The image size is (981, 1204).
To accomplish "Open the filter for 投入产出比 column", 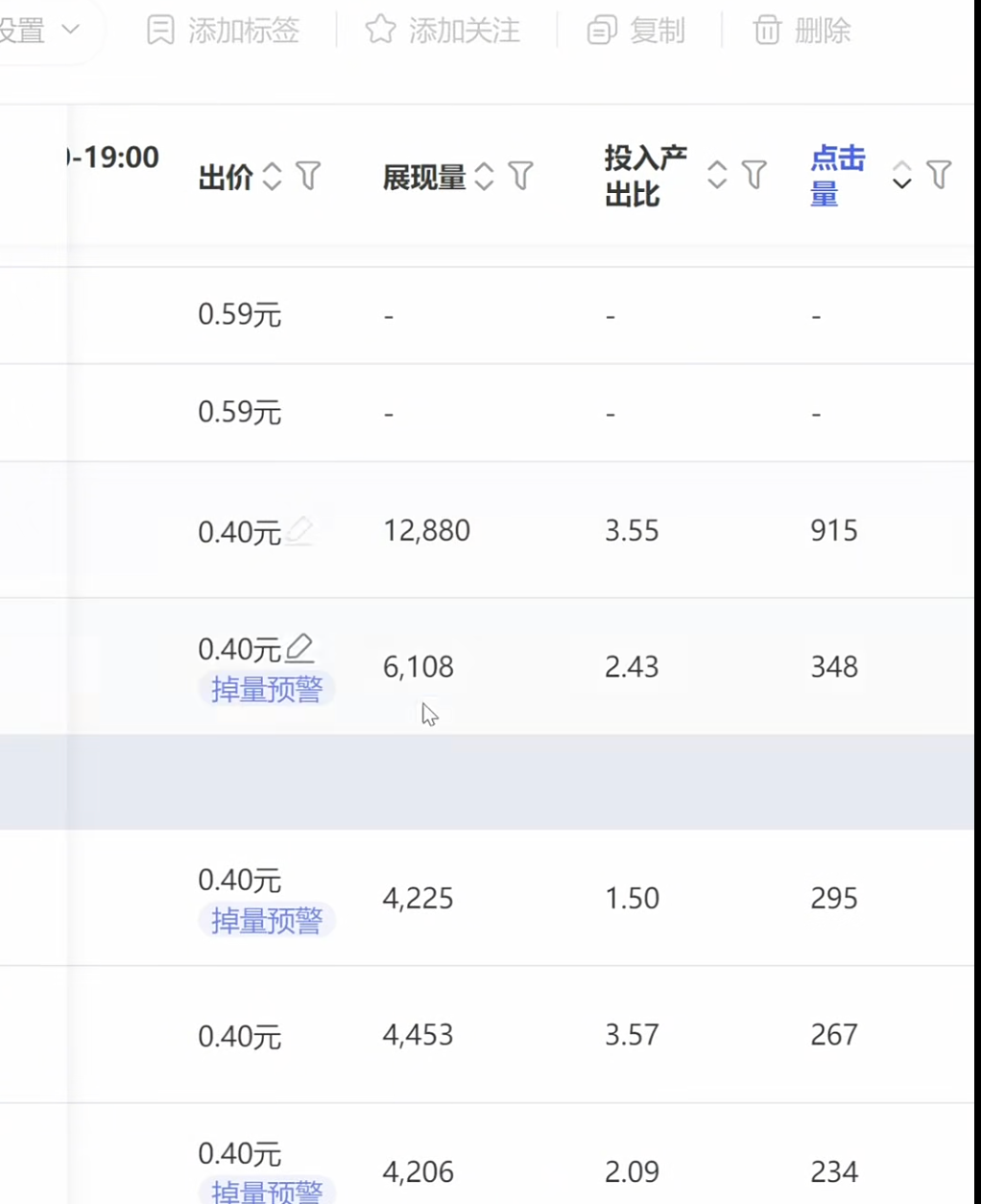I will pos(754,175).
